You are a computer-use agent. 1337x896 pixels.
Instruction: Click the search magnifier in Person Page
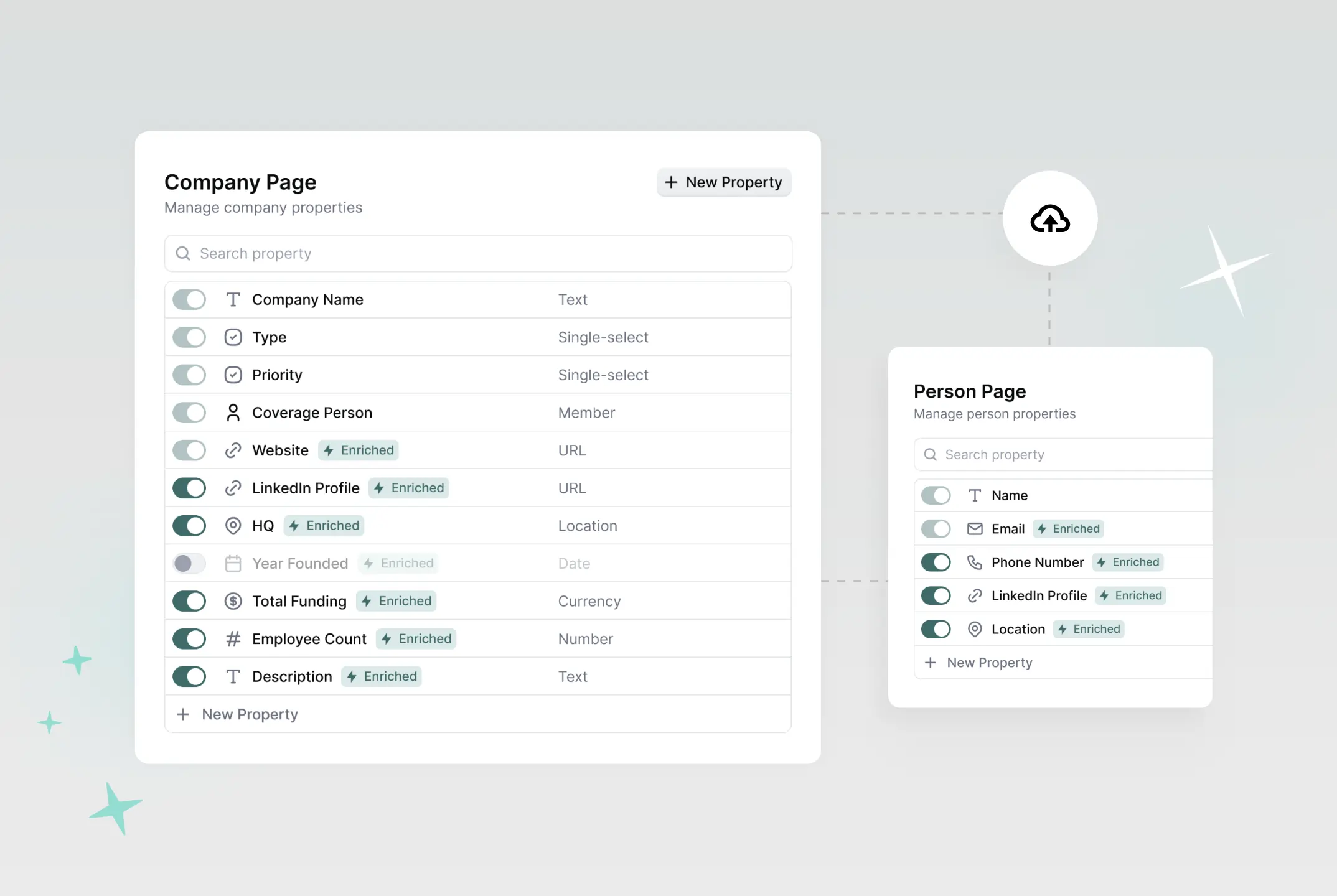pos(930,454)
